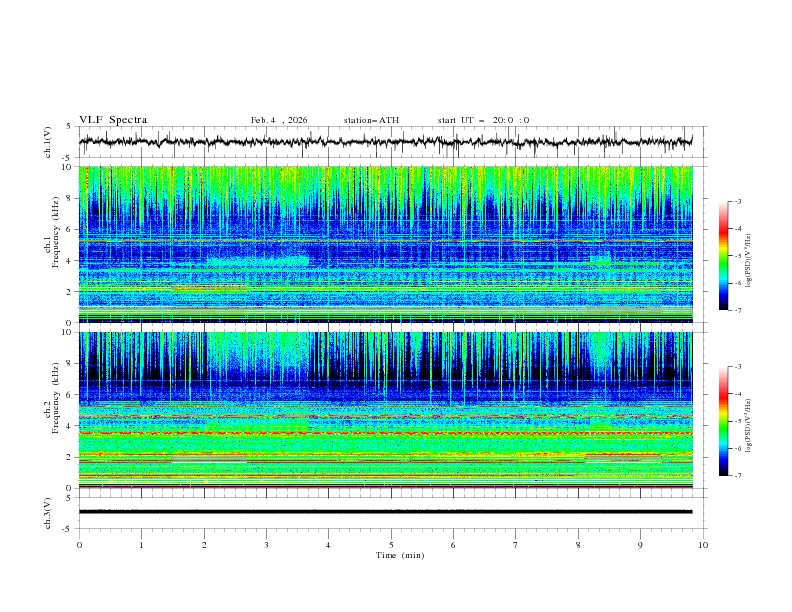
Task: Click the ch.2 spectrogram's PSD colorbar
Action: [x=724, y=421]
